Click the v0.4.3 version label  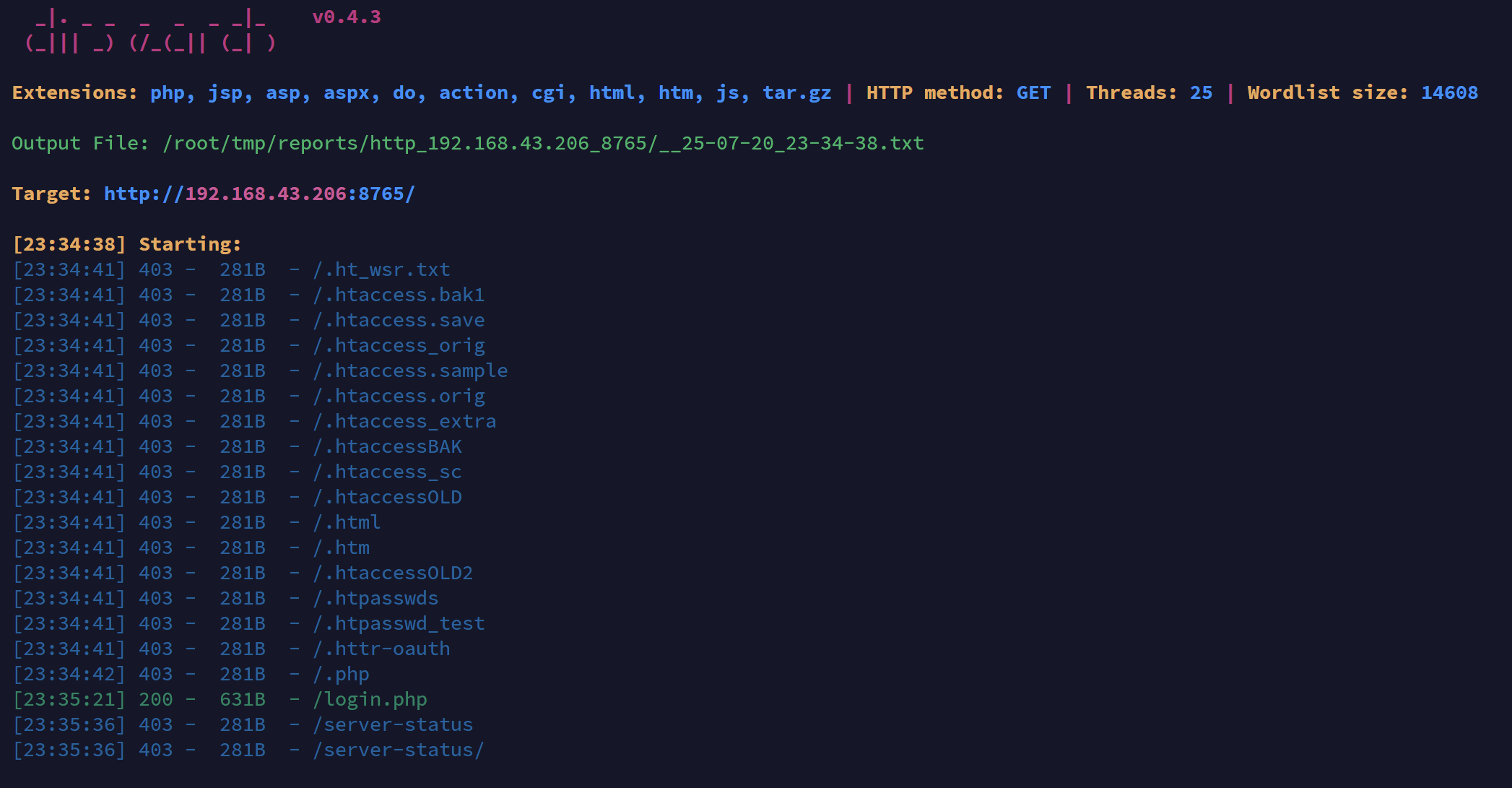click(x=346, y=17)
